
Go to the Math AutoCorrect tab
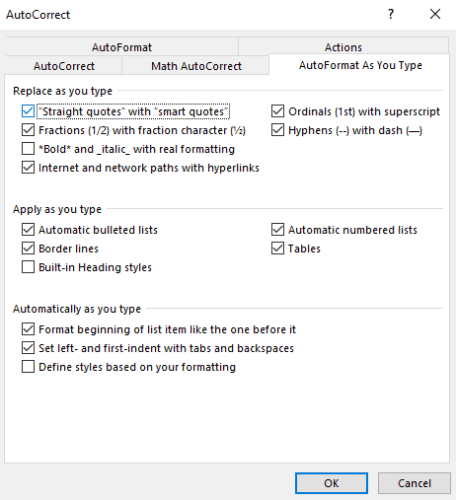tap(196, 66)
